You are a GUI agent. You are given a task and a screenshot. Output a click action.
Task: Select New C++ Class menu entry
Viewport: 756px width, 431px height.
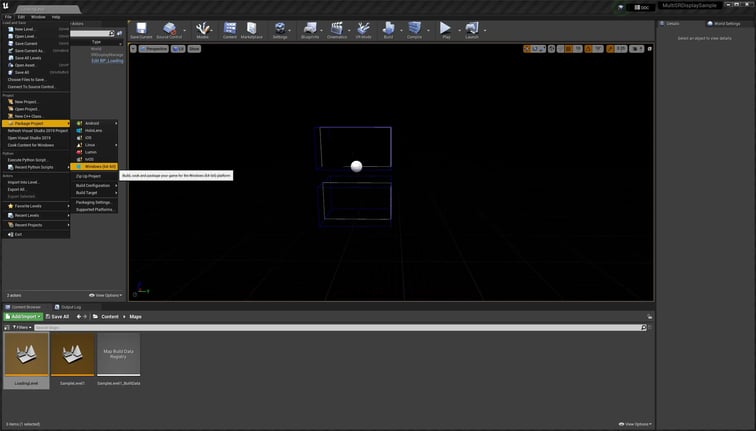pyautogui.click(x=36, y=116)
